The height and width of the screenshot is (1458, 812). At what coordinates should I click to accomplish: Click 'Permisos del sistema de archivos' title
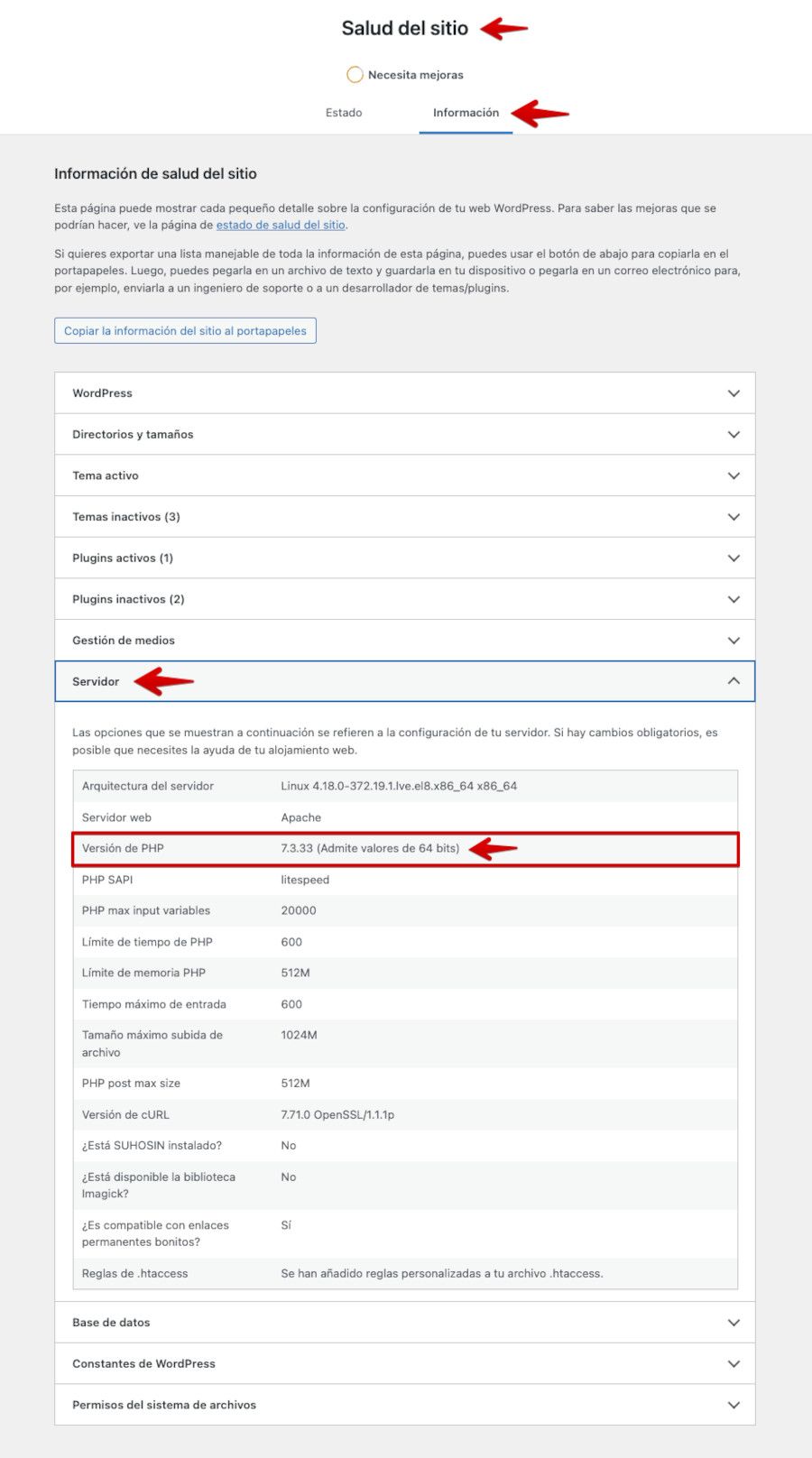click(x=164, y=1405)
